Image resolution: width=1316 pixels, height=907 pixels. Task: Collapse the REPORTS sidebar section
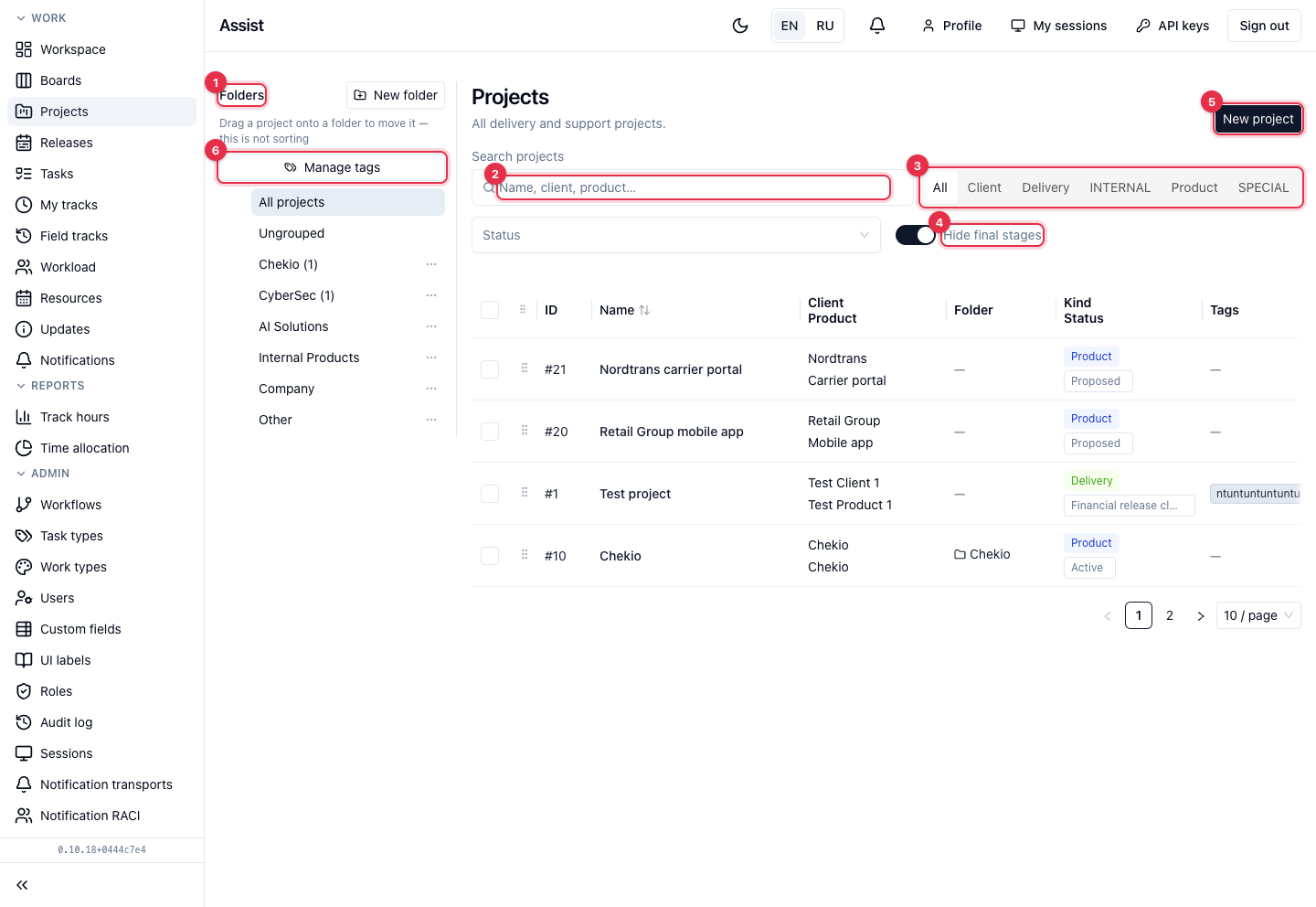coord(49,386)
